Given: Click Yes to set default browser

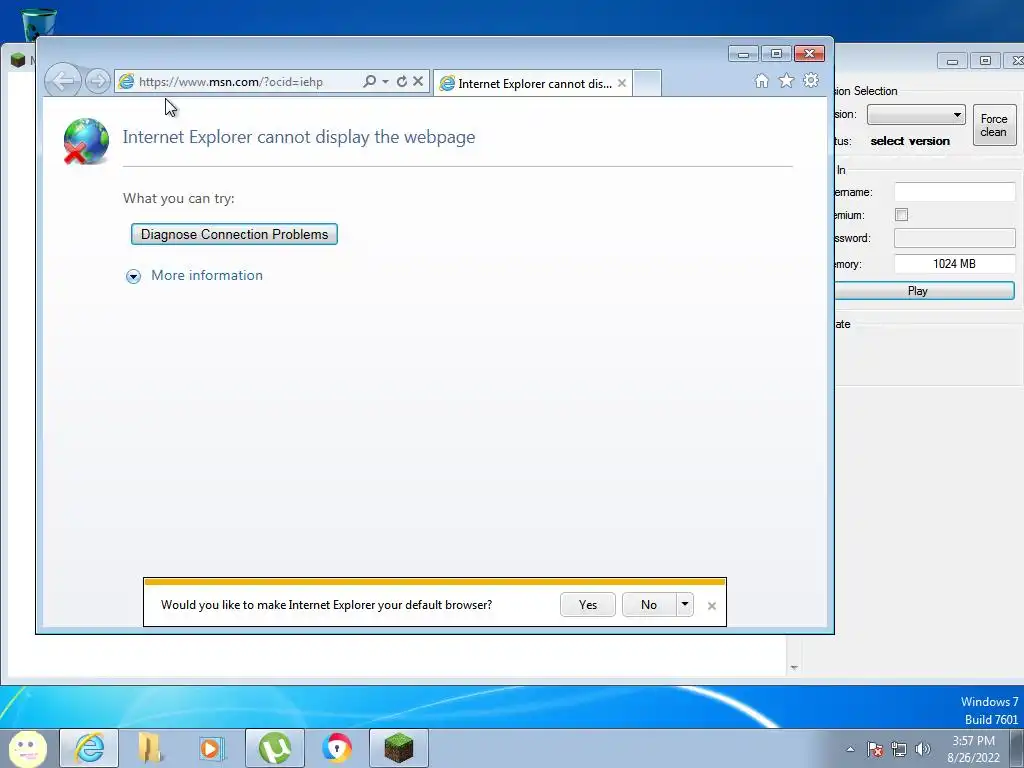Looking at the screenshot, I should click(x=588, y=605).
